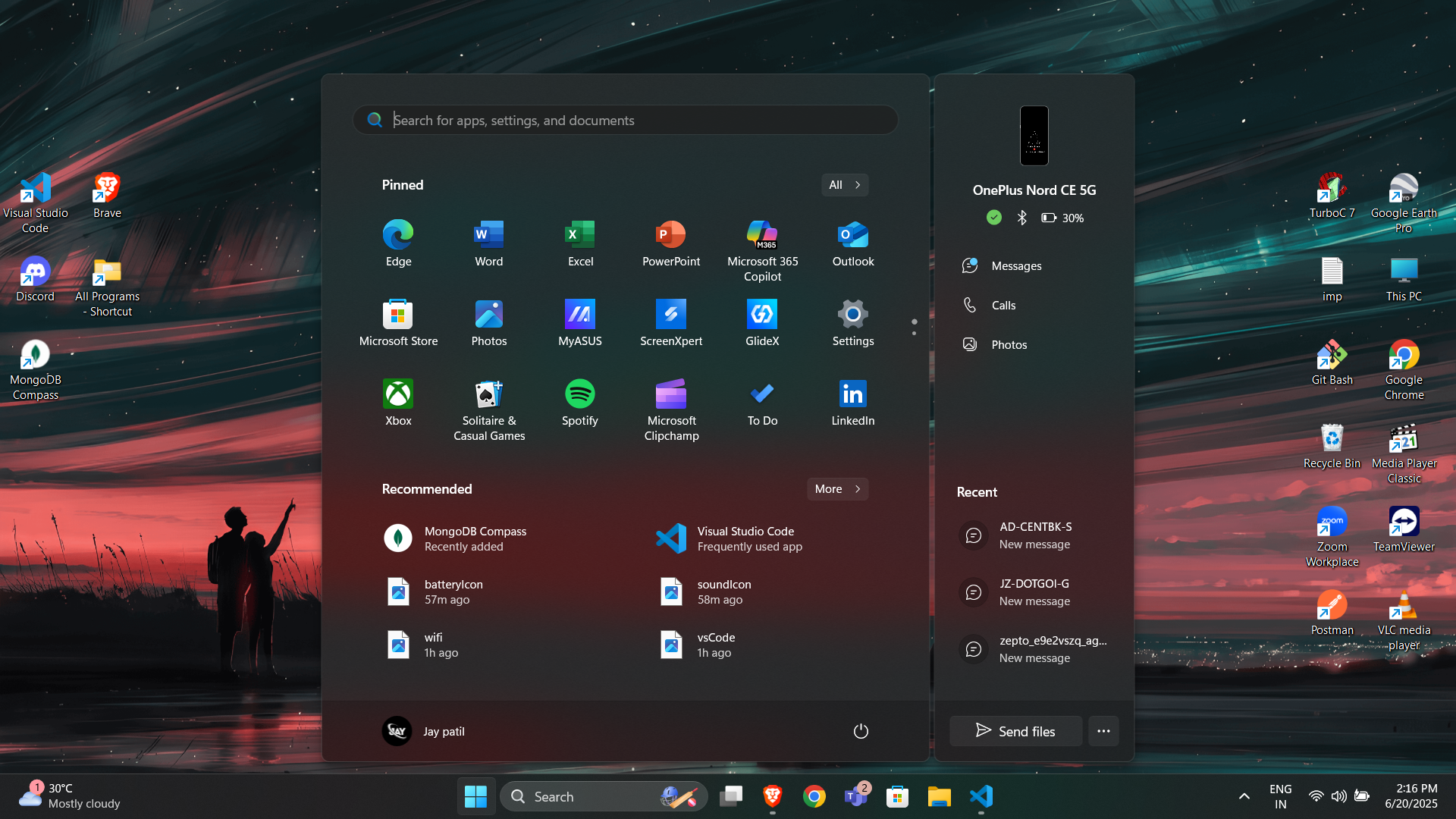
Task: Open clock and date 2:16 PM
Action: click(x=1410, y=796)
